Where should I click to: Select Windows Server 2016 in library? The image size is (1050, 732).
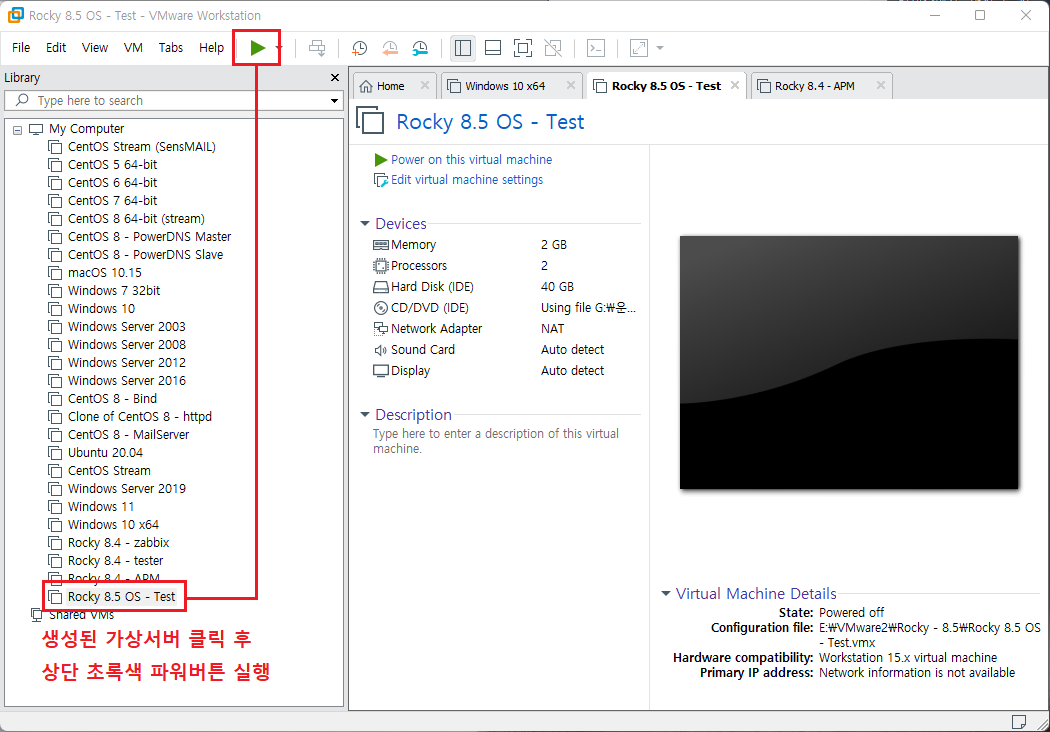pyautogui.click(x=127, y=380)
